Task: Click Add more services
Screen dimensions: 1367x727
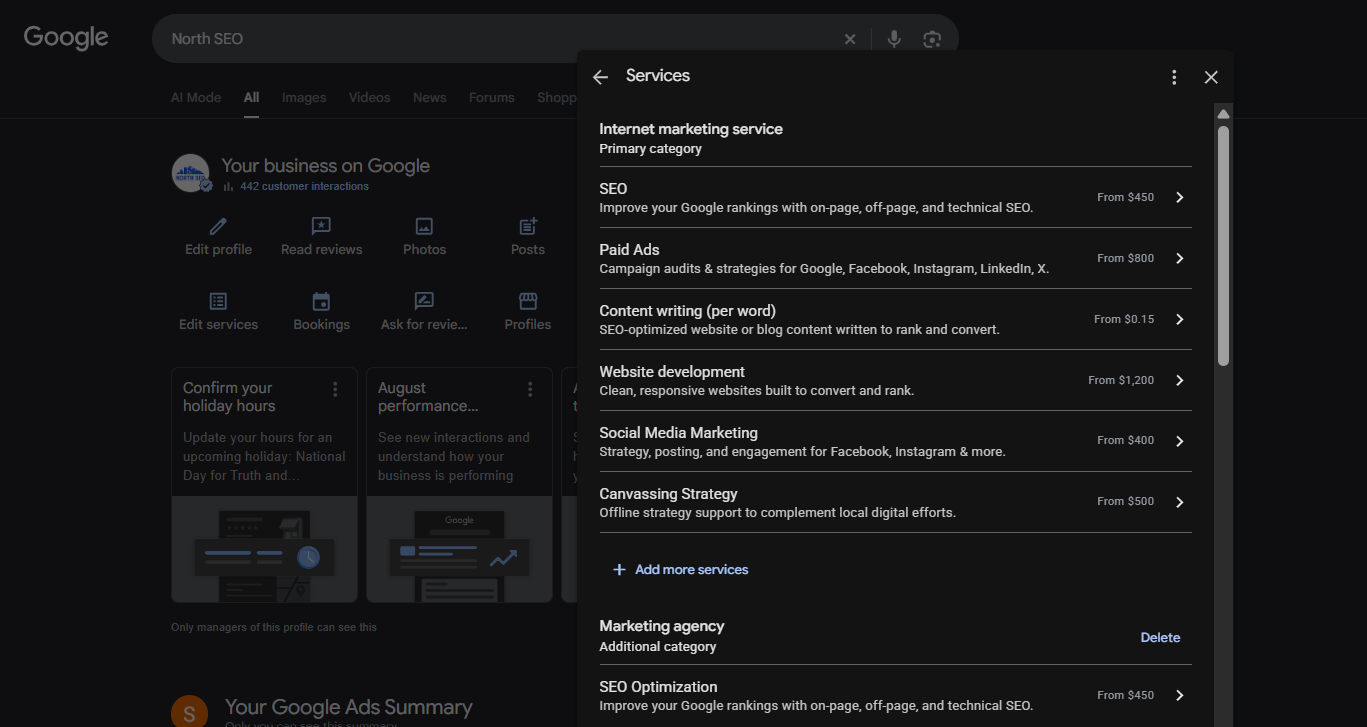Action: [680, 569]
